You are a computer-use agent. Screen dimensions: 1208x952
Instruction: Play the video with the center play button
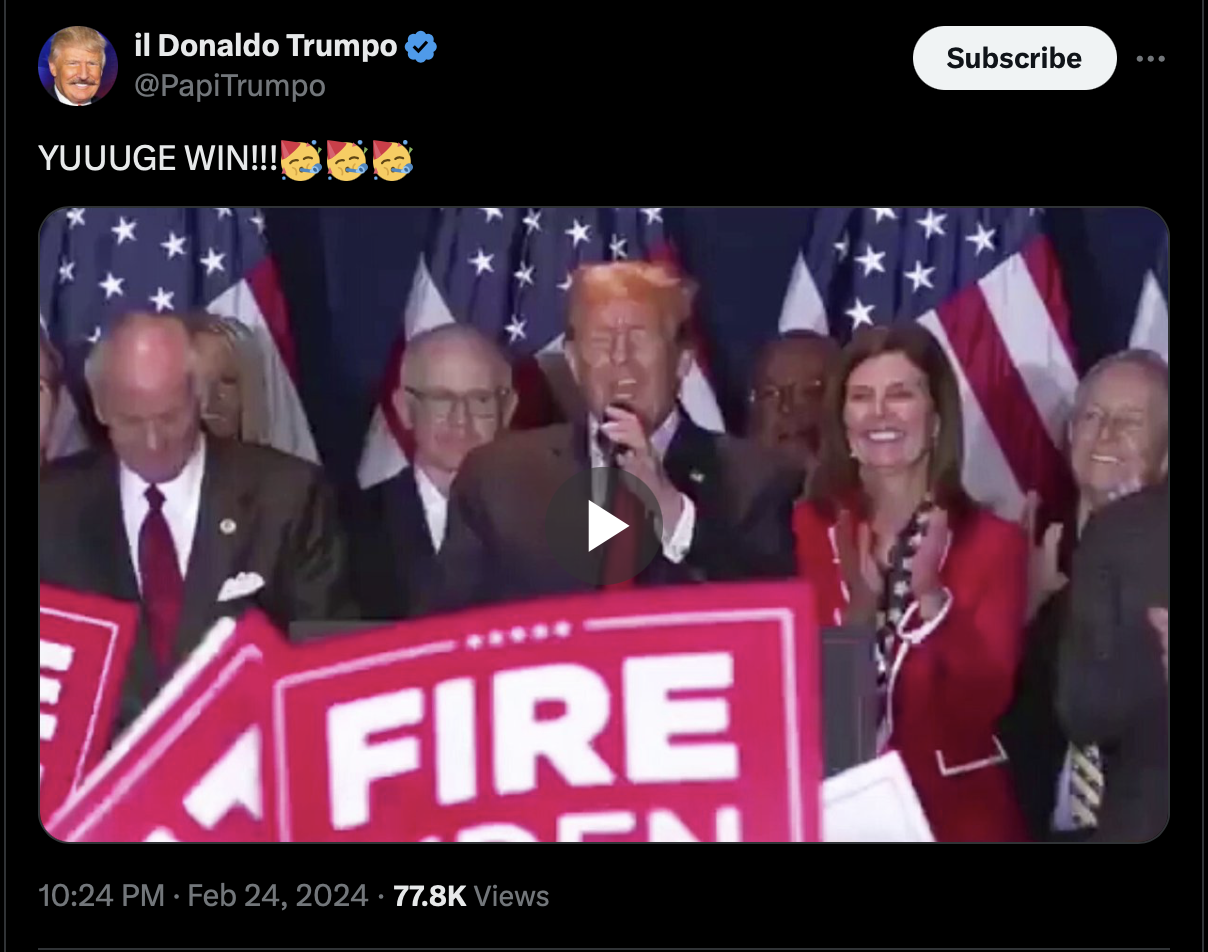click(x=604, y=526)
